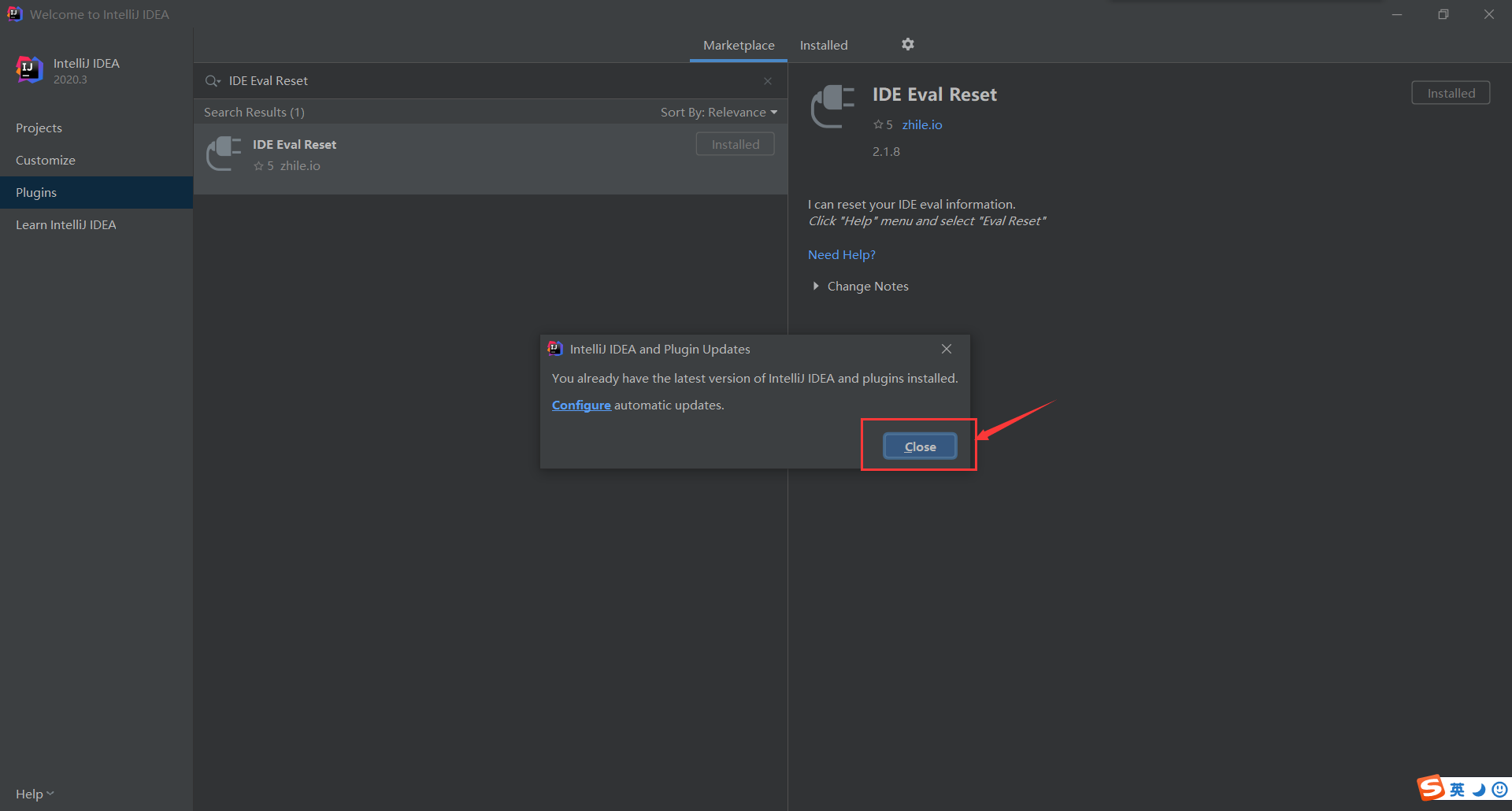Click the IDE Eval Reset plug icon in results
Screen dimensions: 1512x811
click(x=224, y=154)
